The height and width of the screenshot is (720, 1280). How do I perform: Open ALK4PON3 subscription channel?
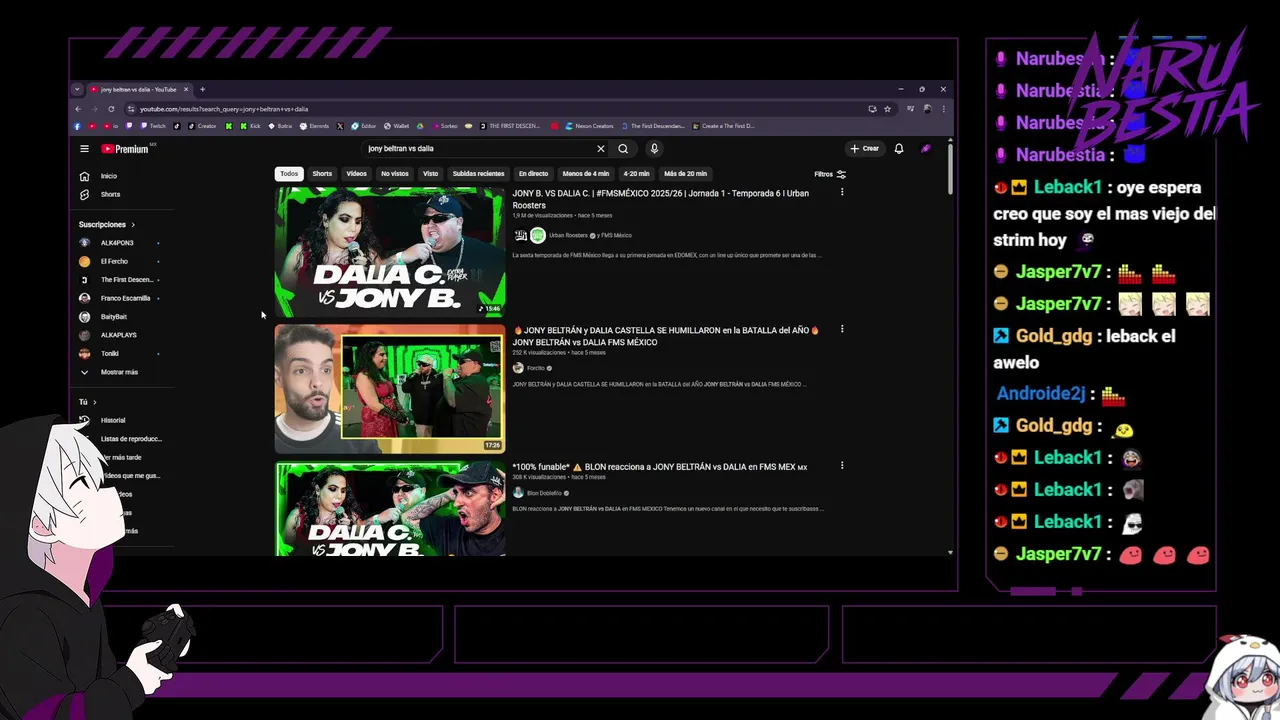point(117,243)
